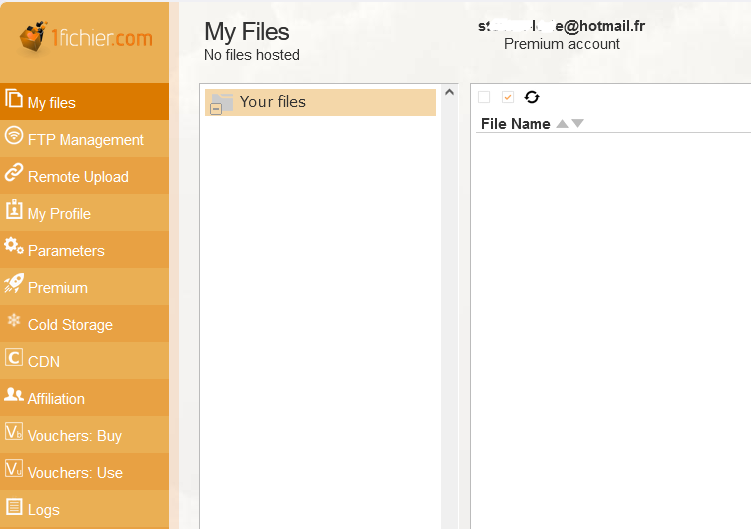This screenshot has width=751, height=529.
Task: Select My files in sidebar menu
Action: coord(52,102)
